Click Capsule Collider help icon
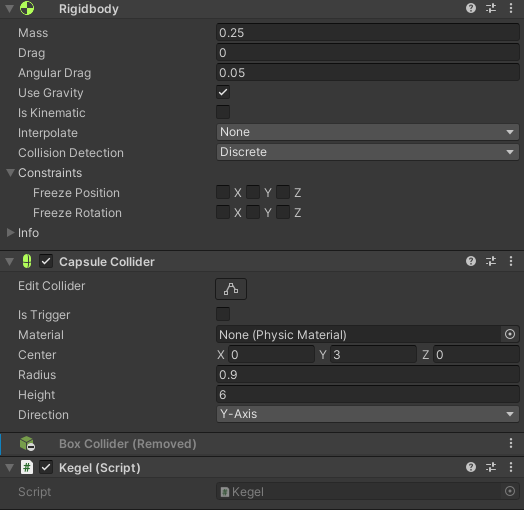Screen dimensions: 524x510 coord(471,261)
